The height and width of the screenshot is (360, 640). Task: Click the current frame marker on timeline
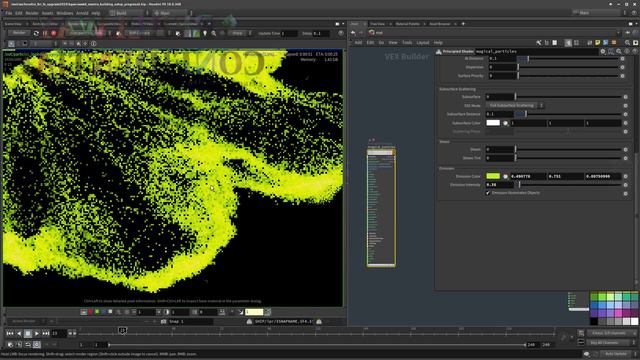click(122, 330)
